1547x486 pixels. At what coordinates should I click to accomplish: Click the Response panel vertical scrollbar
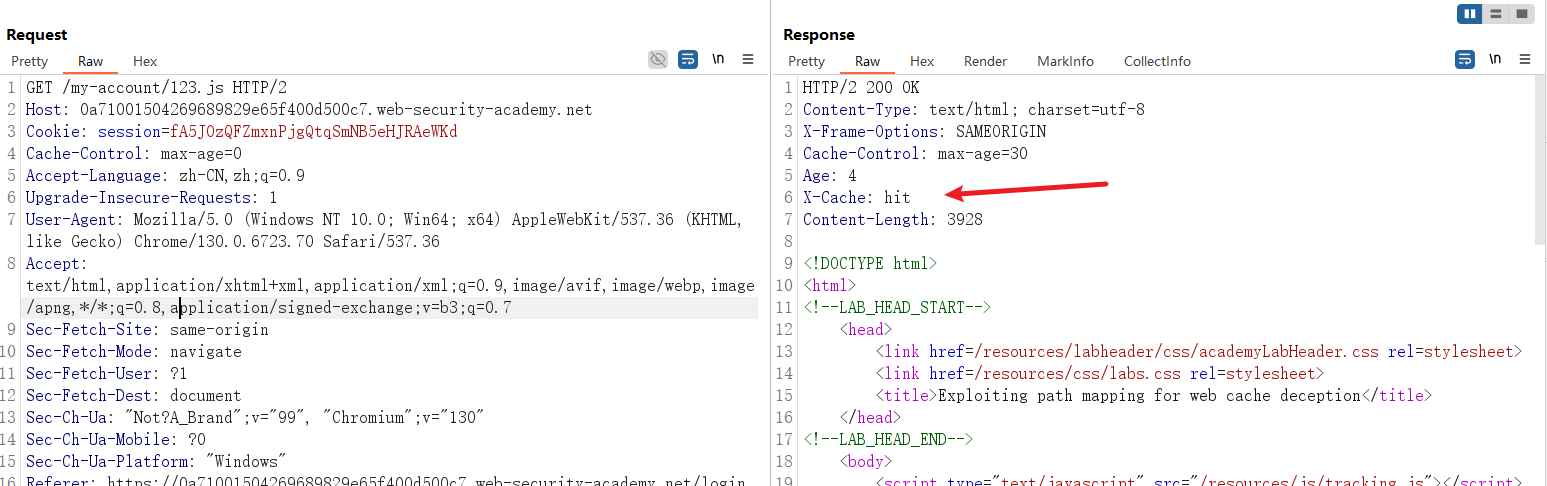coord(1540,160)
